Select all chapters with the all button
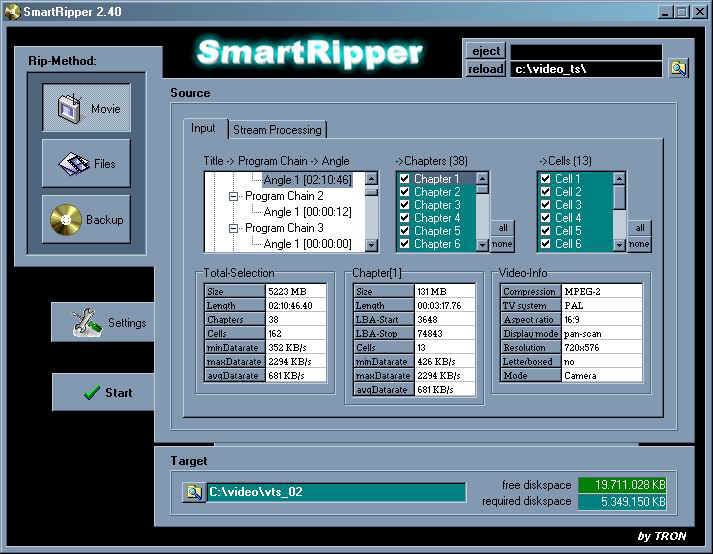The width and height of the screenshot is (713, 554). [x=502, y=228]
